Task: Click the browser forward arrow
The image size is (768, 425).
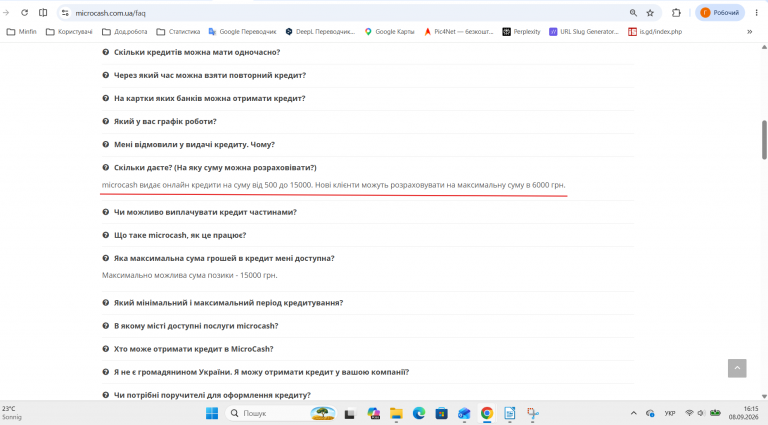Action: [6, 13]
